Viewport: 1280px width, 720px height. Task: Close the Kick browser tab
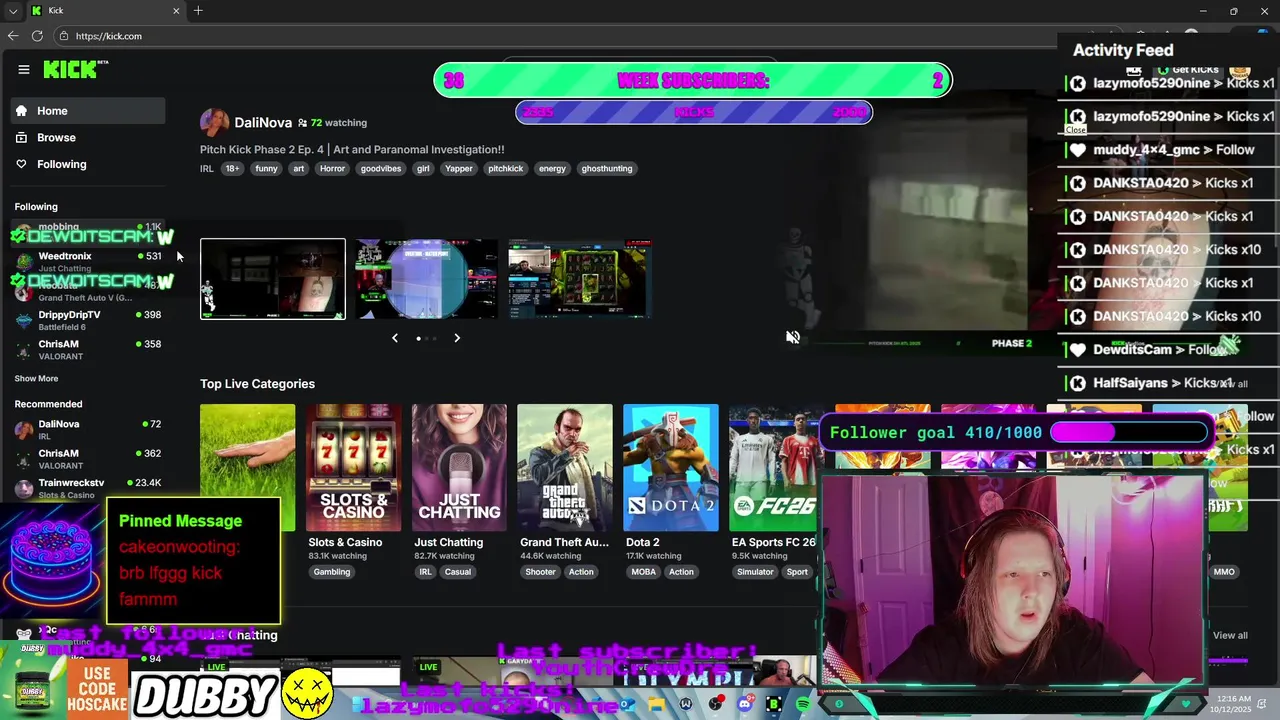177,11
